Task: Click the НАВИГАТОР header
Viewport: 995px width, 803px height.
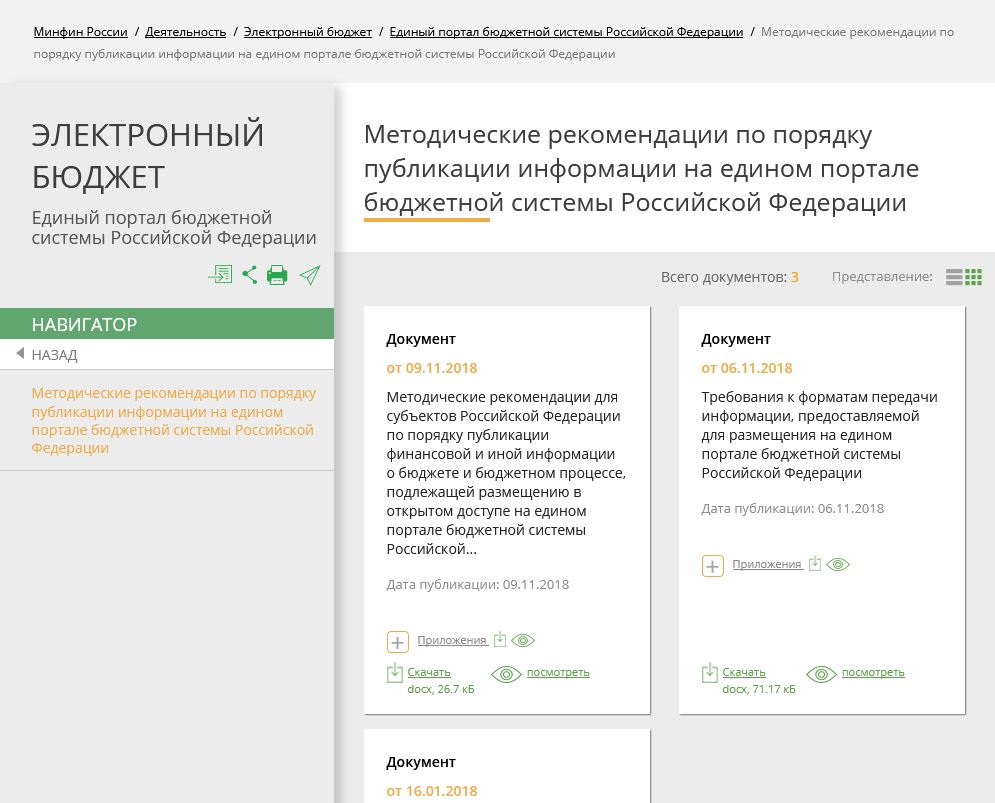Action: tap(167, 324)
